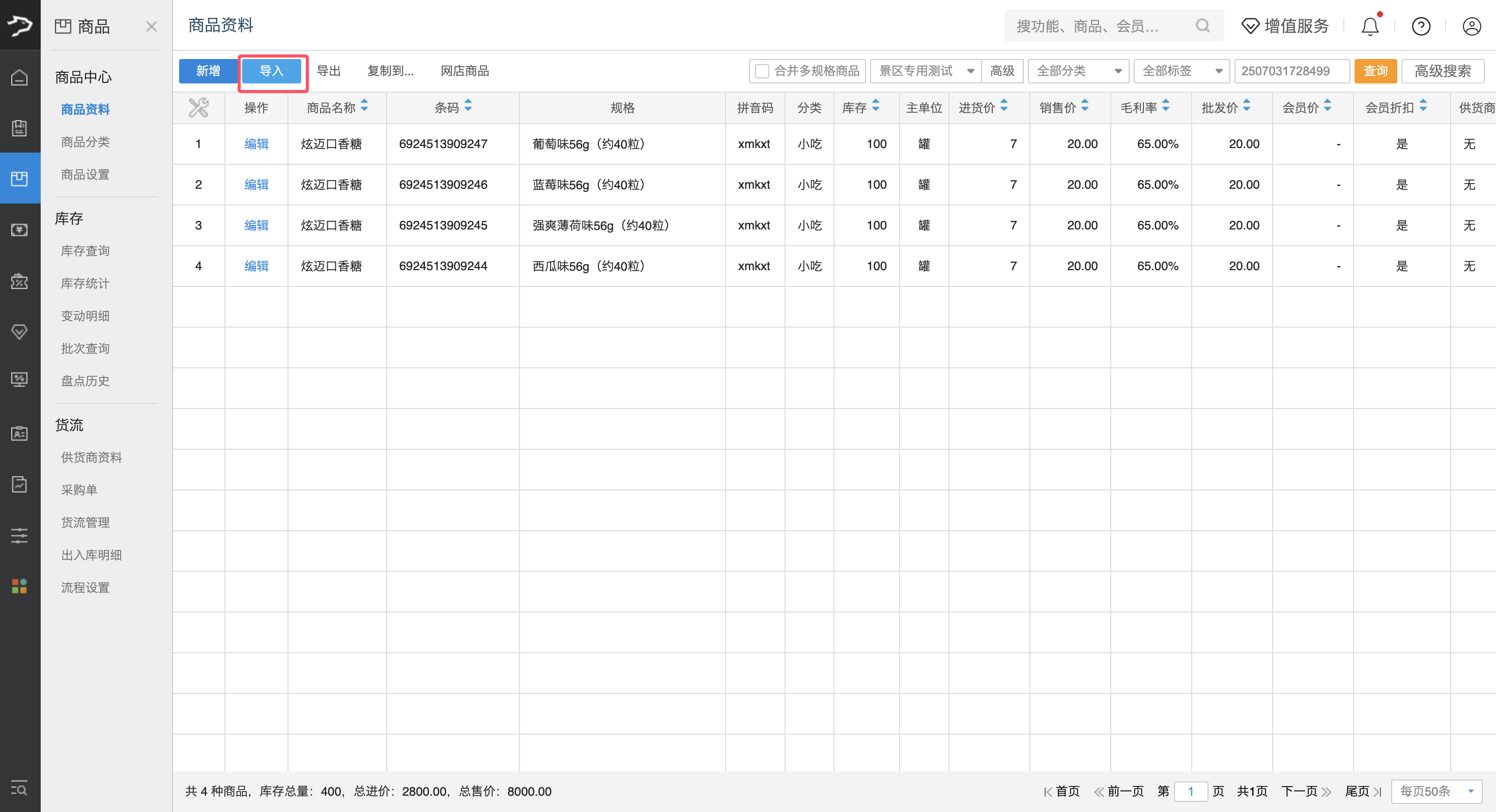Go to 尾页 last page
The width and height of the screenshot is (1496, 812).
tap(1363, 791)
